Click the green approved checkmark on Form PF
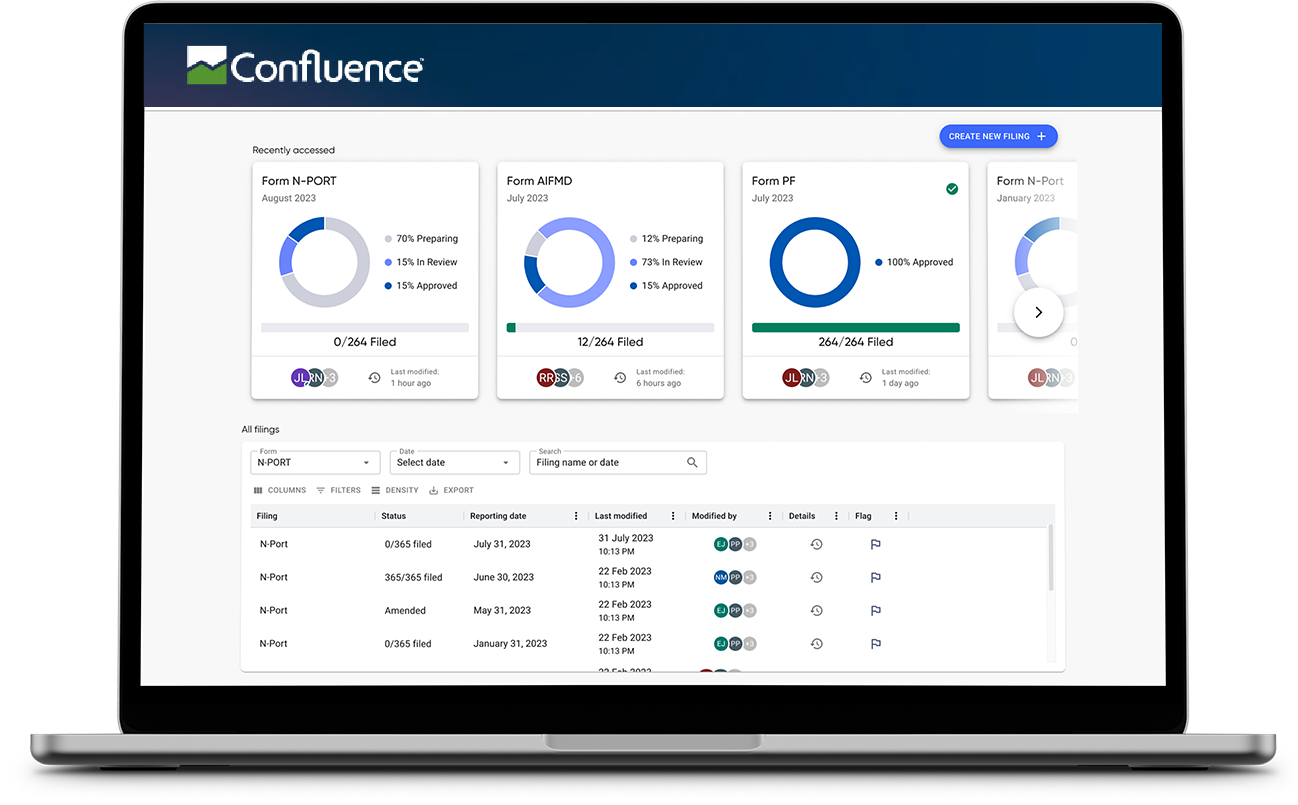This screenshot has width=1298, height=805. click(951, 189)
